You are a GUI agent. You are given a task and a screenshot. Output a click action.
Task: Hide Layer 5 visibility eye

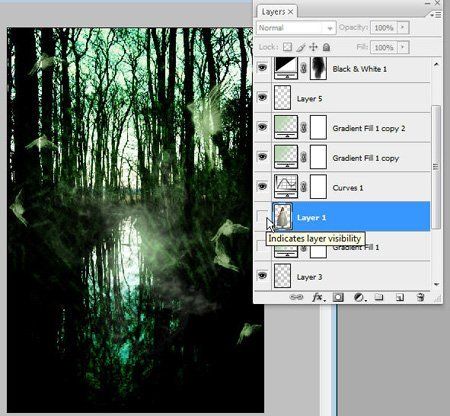coord(263,97)
